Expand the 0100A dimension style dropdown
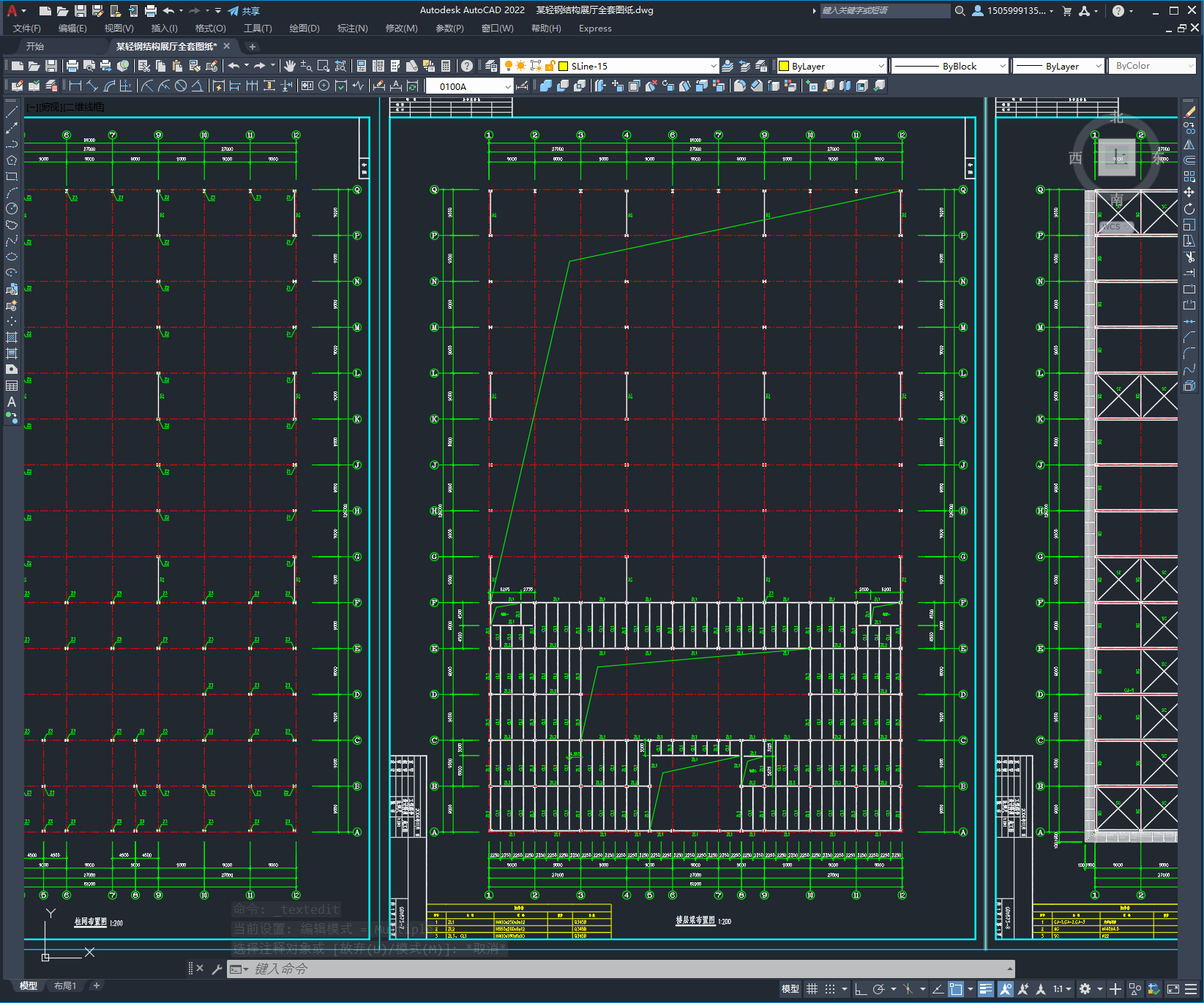 [x=508, y=86]
